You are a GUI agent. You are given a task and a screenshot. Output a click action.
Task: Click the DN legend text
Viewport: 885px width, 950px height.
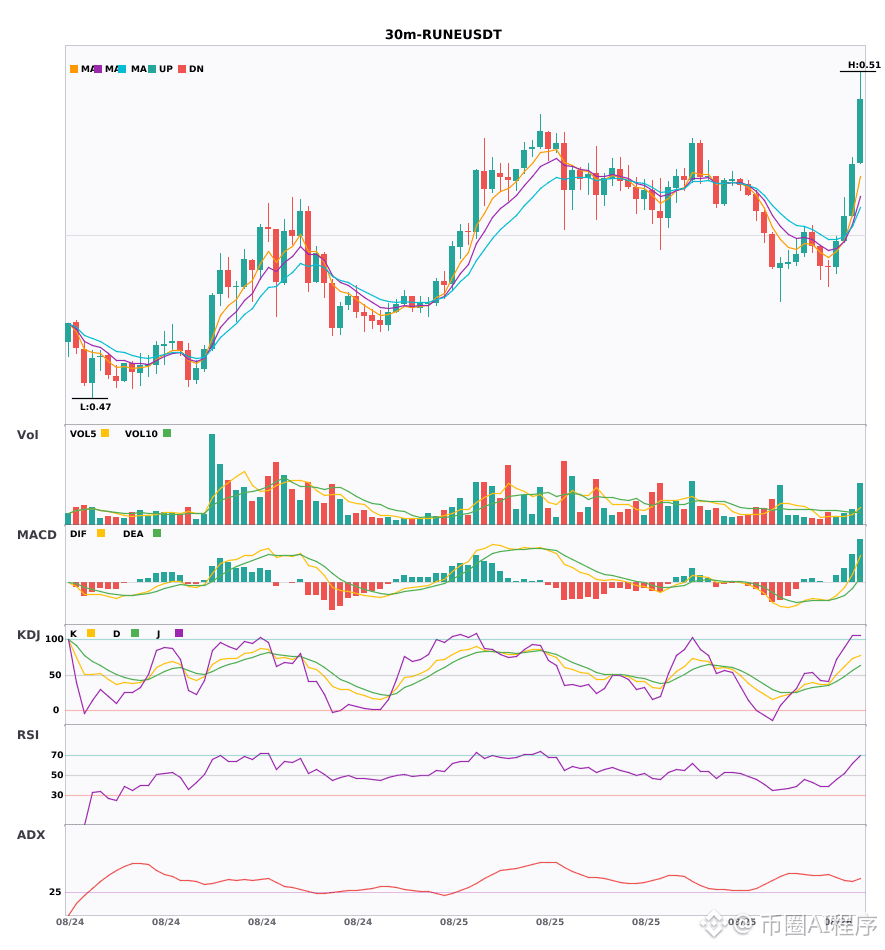(x=196, y=69)
